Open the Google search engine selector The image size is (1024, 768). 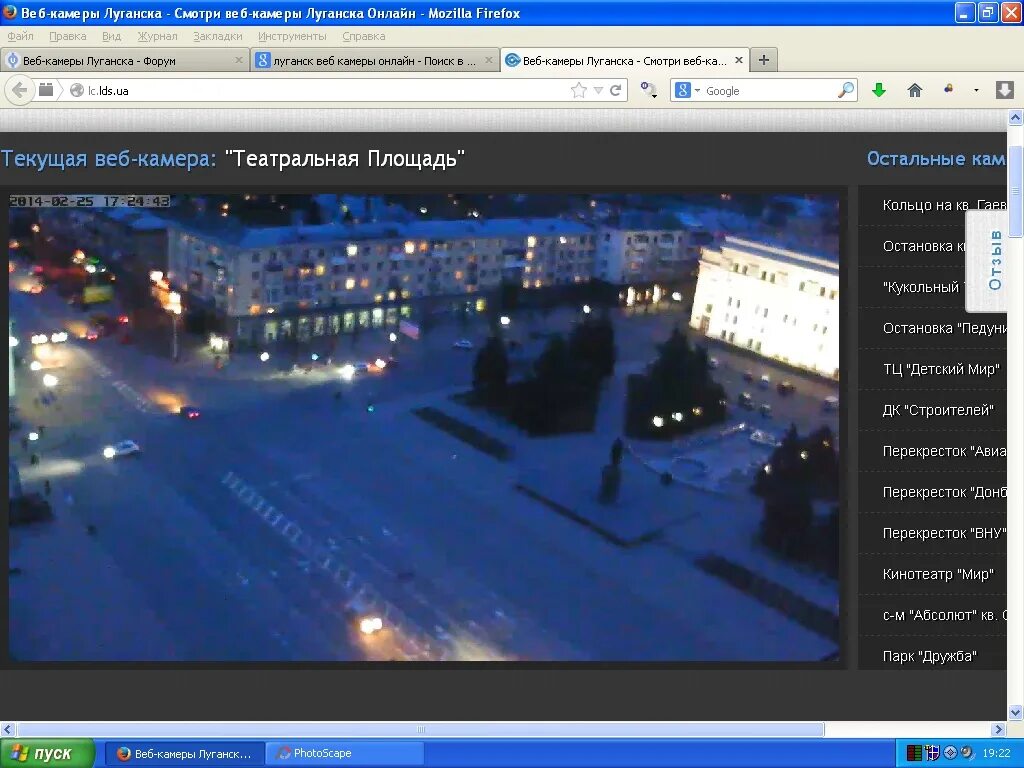(688, 91)
